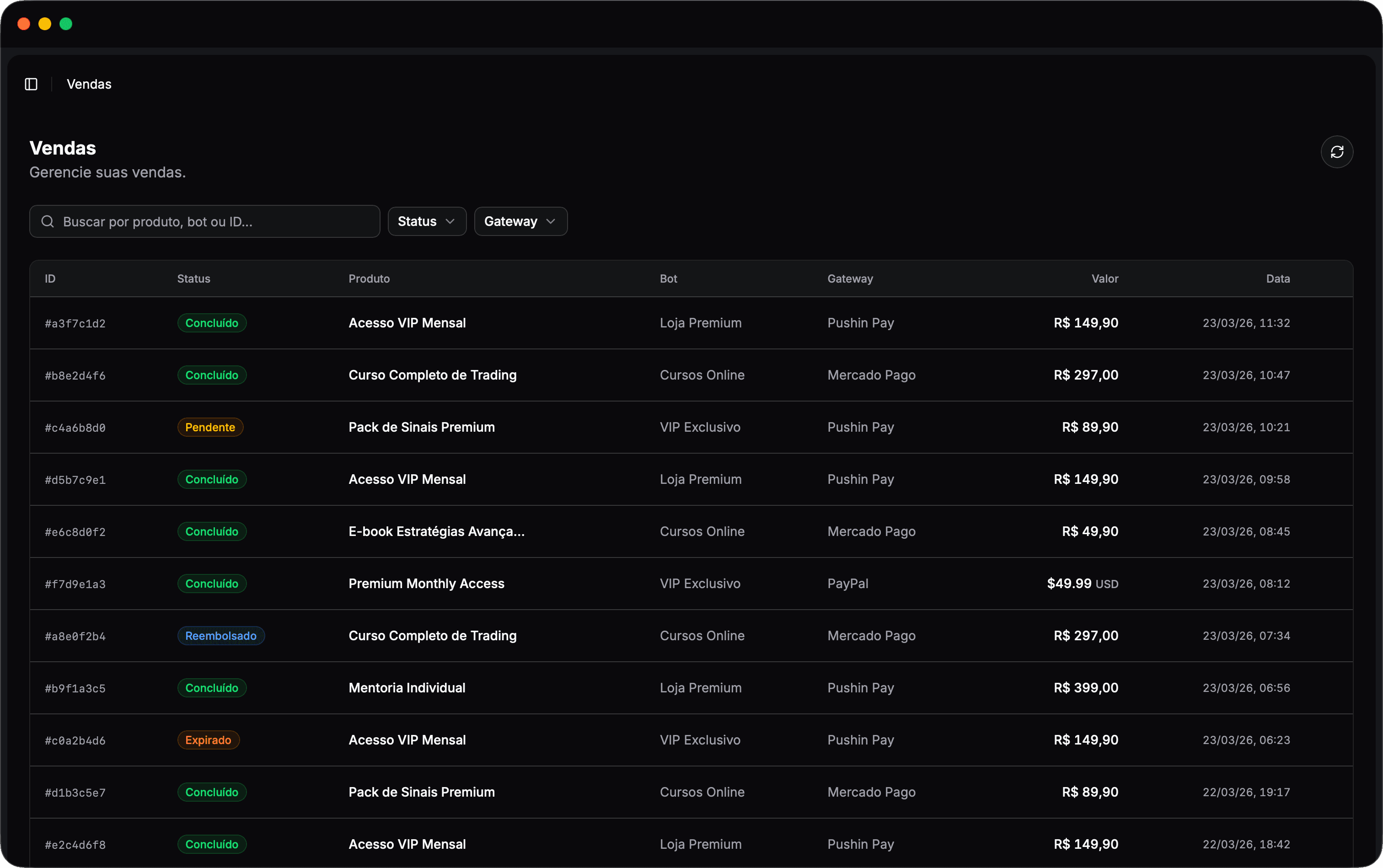Click the Status dropdown chevron arrow
The width and height of the screenshot is (1383, 868).
point(450,222)
